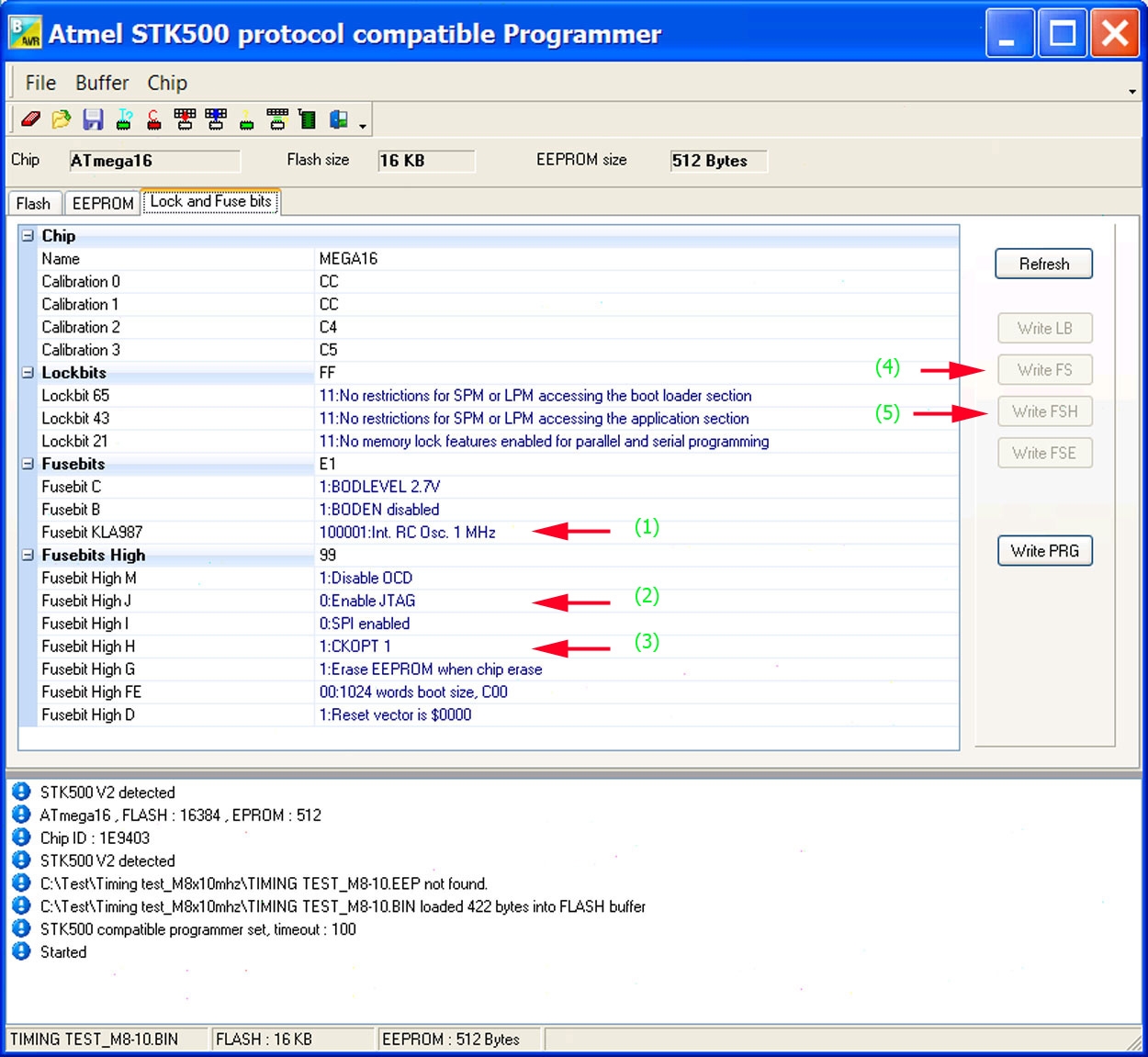Collapse the Fusebits section
Viewport: 1148px width, 1057px height.
point(28,464)
